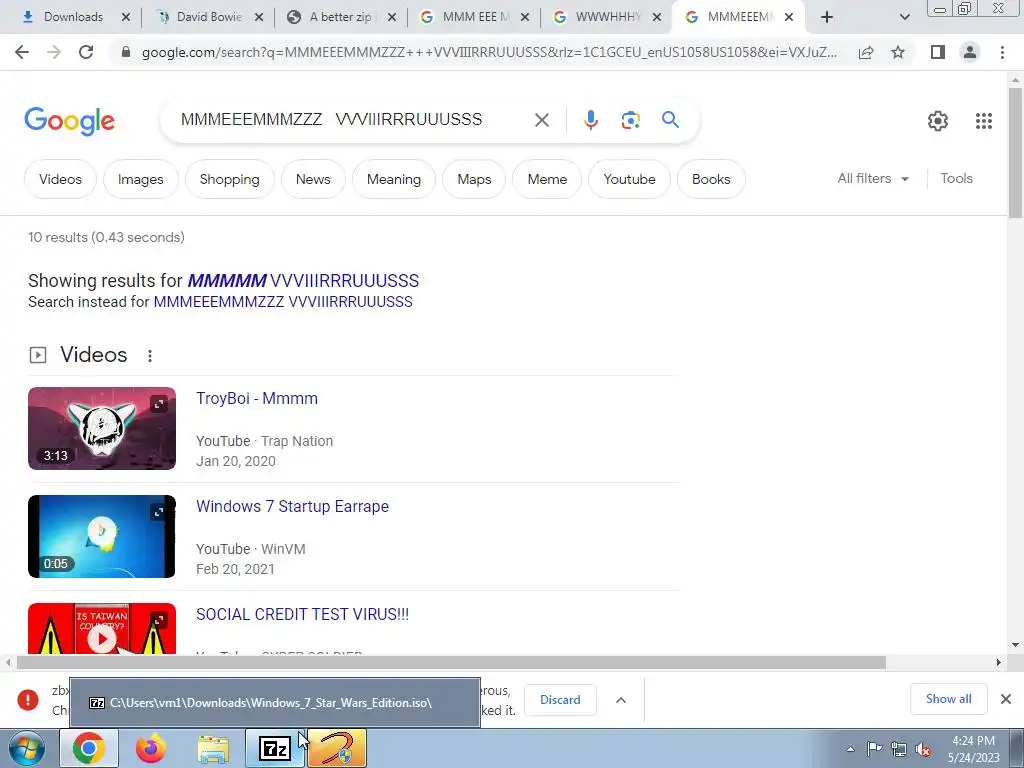
Task: Expand the All filters dropdown
Action: 873,178
